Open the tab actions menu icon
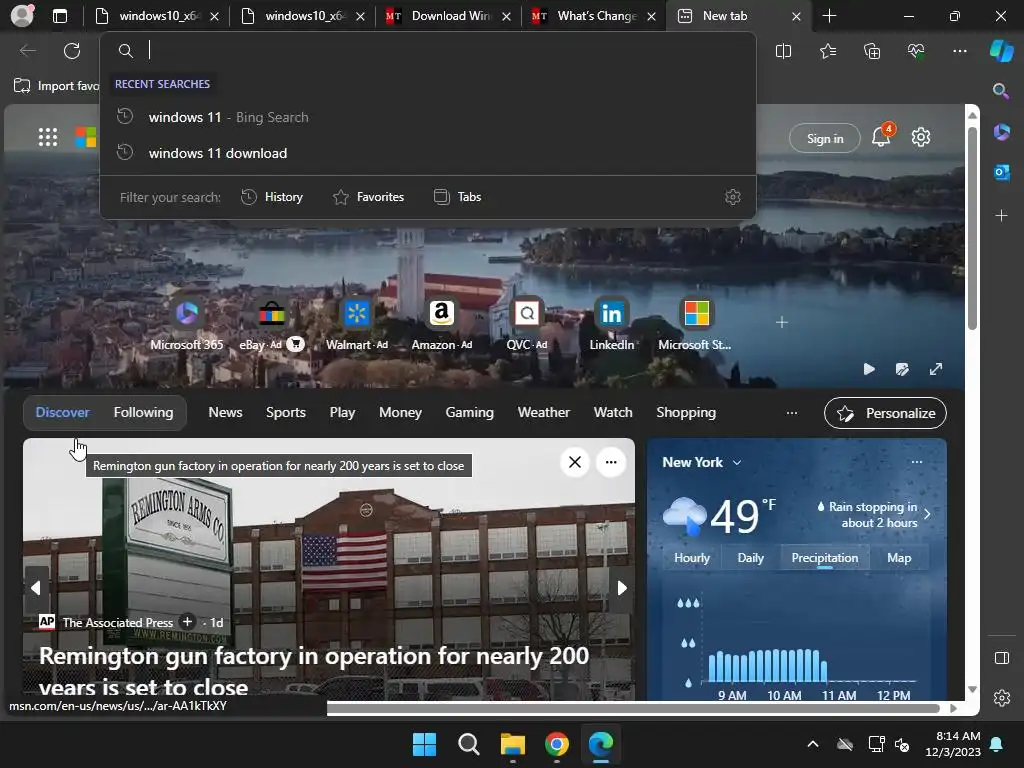This screenshot has width=1024, height=768. [59, 16]
